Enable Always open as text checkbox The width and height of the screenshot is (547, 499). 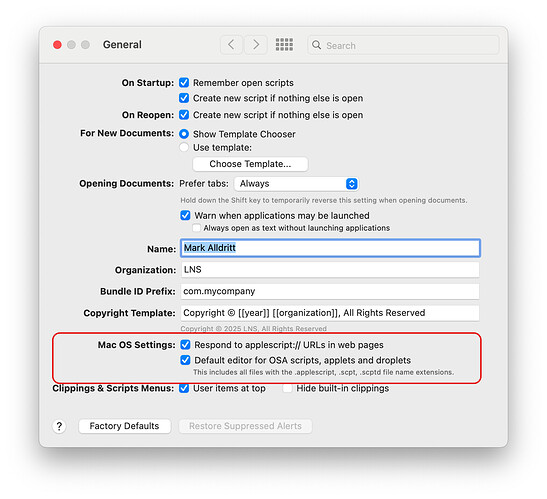pyautogui.click(x=197, y=228)
